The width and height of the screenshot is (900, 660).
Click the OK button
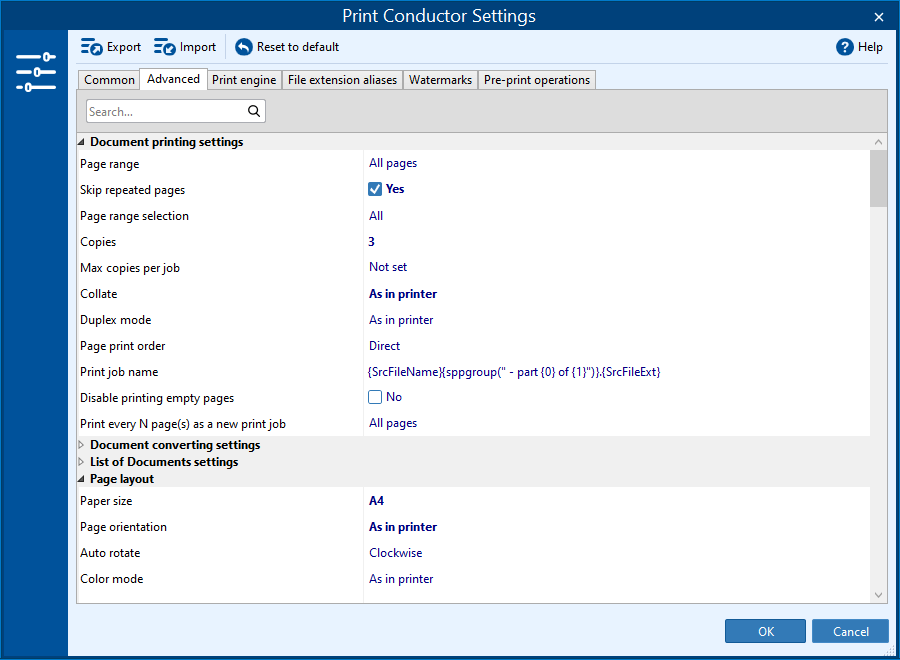(765, 631)
